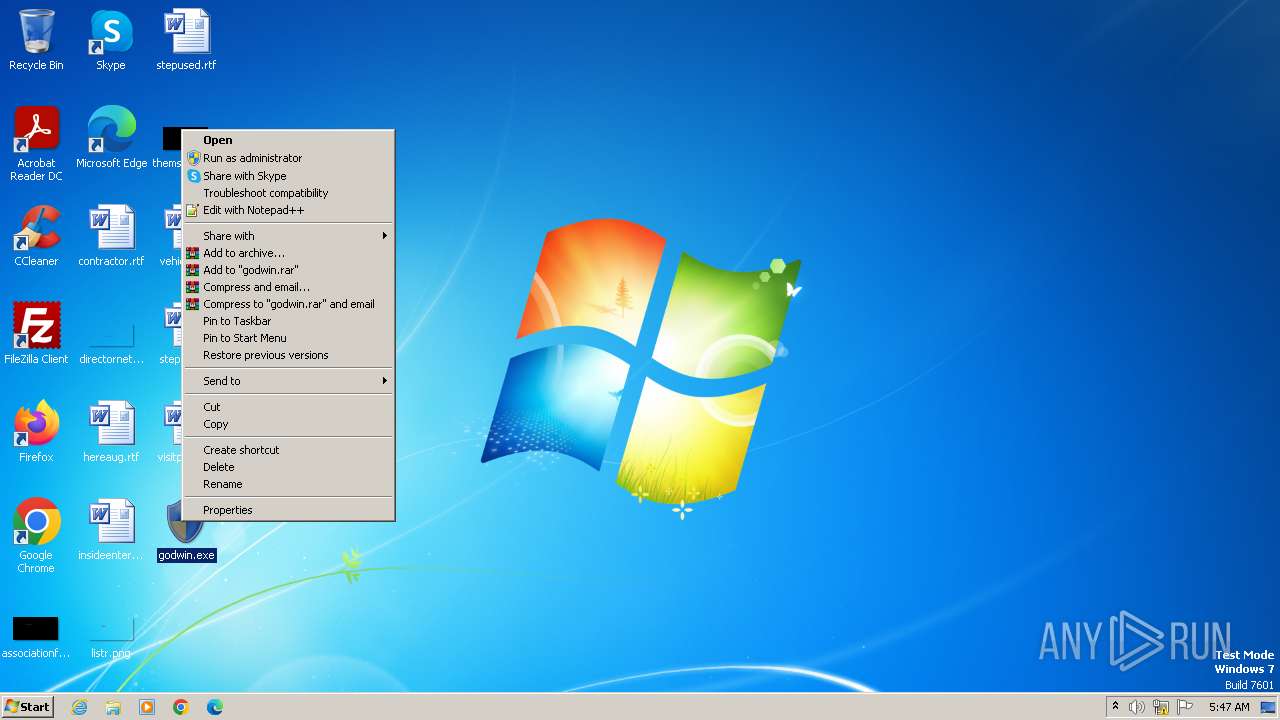Select the godwin.exe shield icon

tap(185, 522)
